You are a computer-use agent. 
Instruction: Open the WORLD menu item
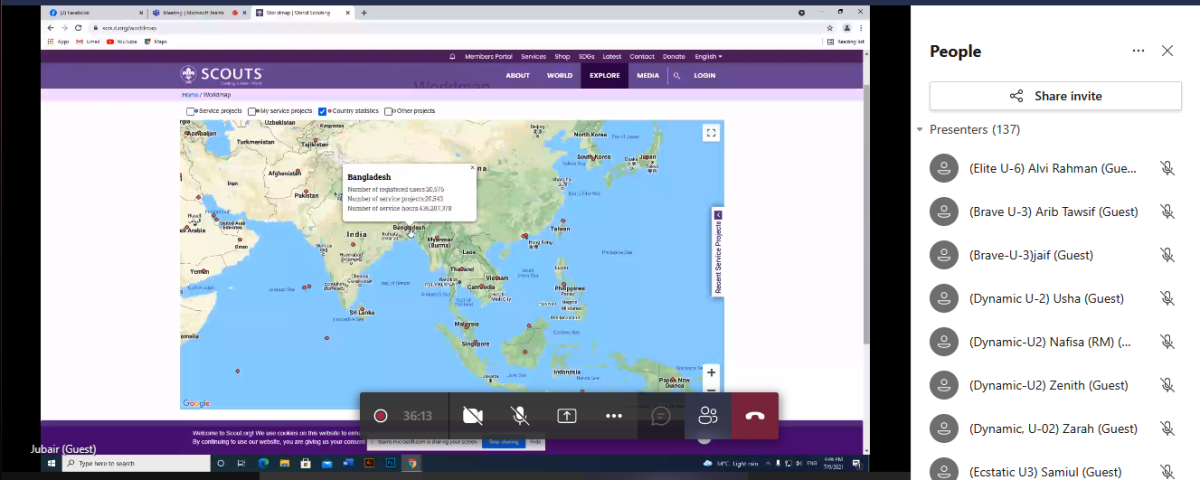tap(559, 76)
